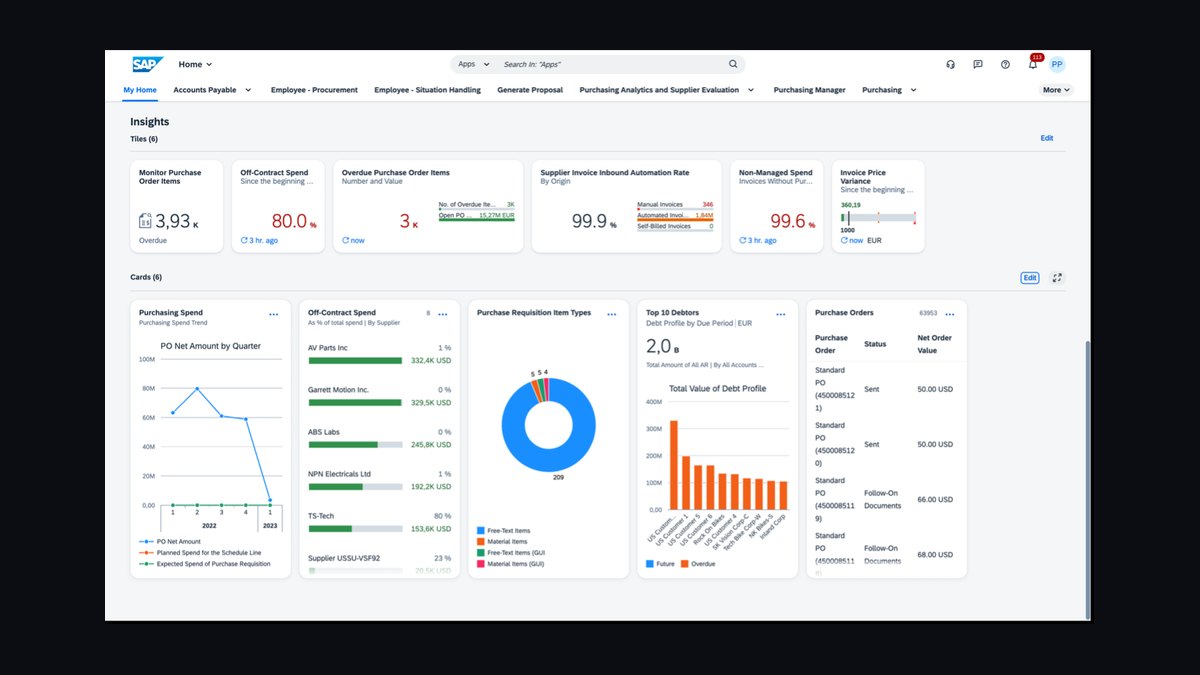Viewport: 1200px width, 675px height.
Task: Open Overdue Purchase Order Items tile
Action: [x=427, y=206]
